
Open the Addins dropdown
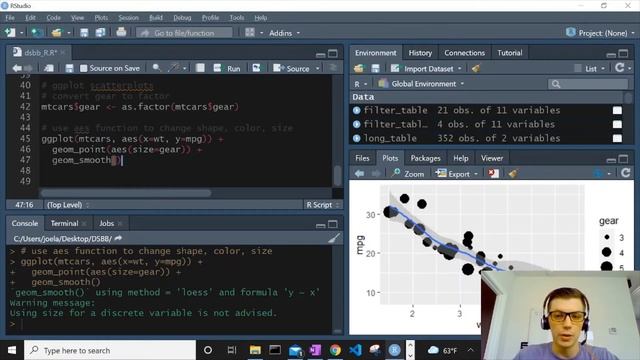(284, 33)
